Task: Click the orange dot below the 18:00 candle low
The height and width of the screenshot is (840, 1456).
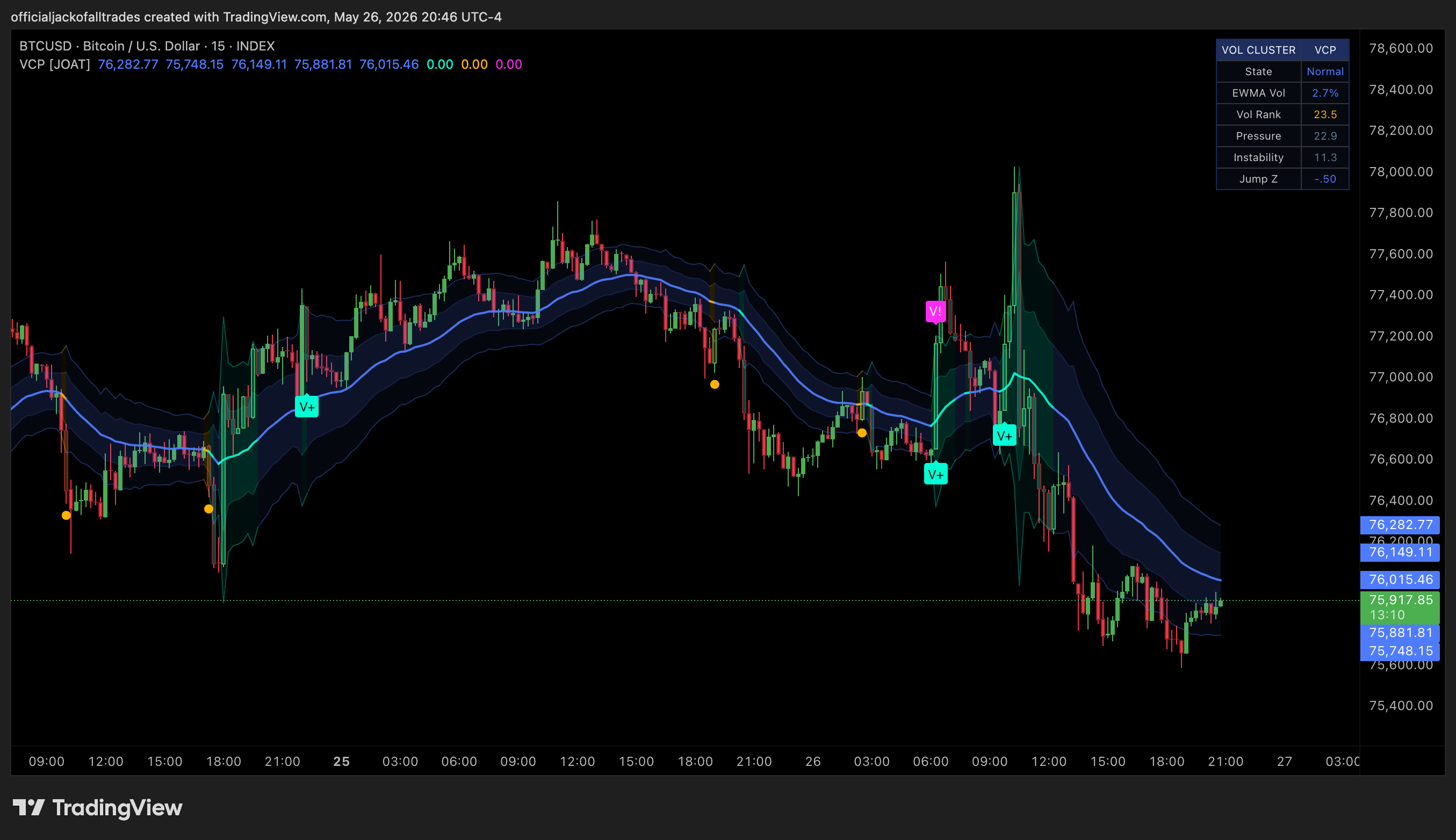Action: tap(209, 509)
